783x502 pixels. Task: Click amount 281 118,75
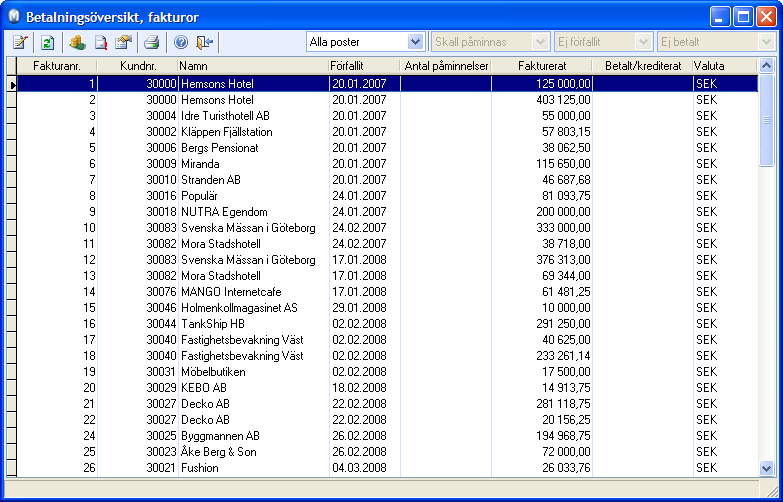563,404
